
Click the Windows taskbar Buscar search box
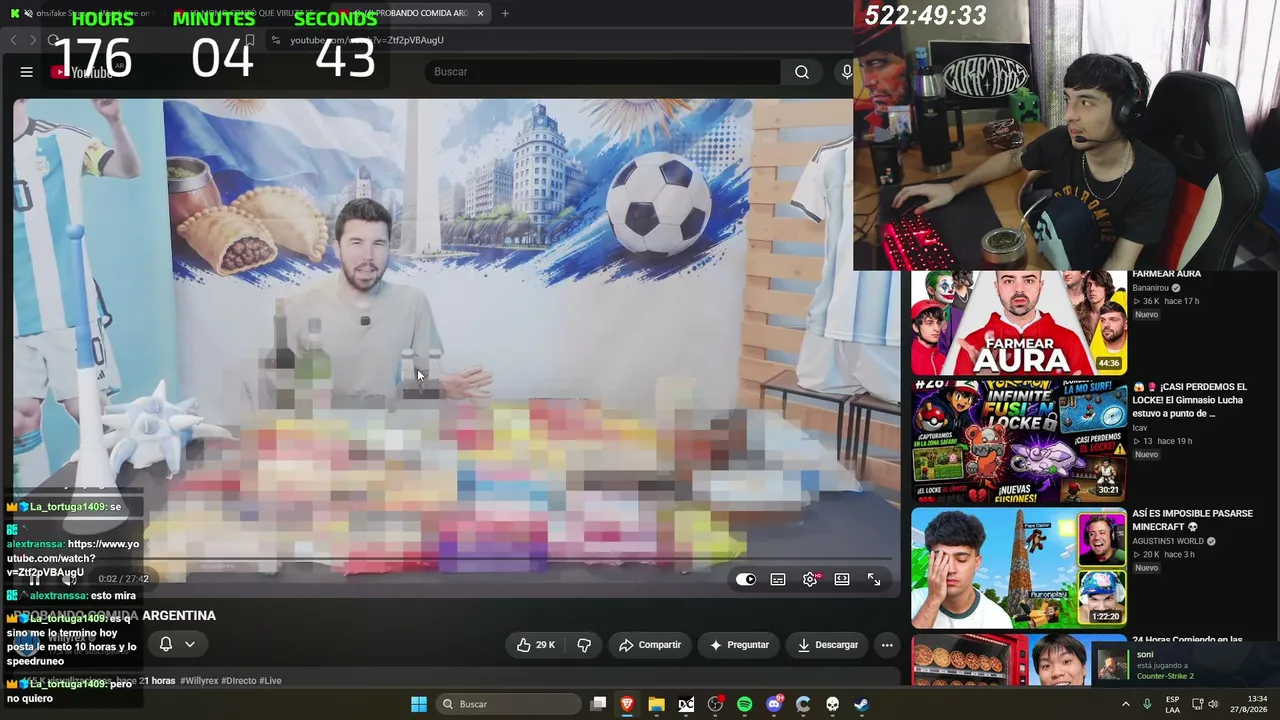(508, 704)
